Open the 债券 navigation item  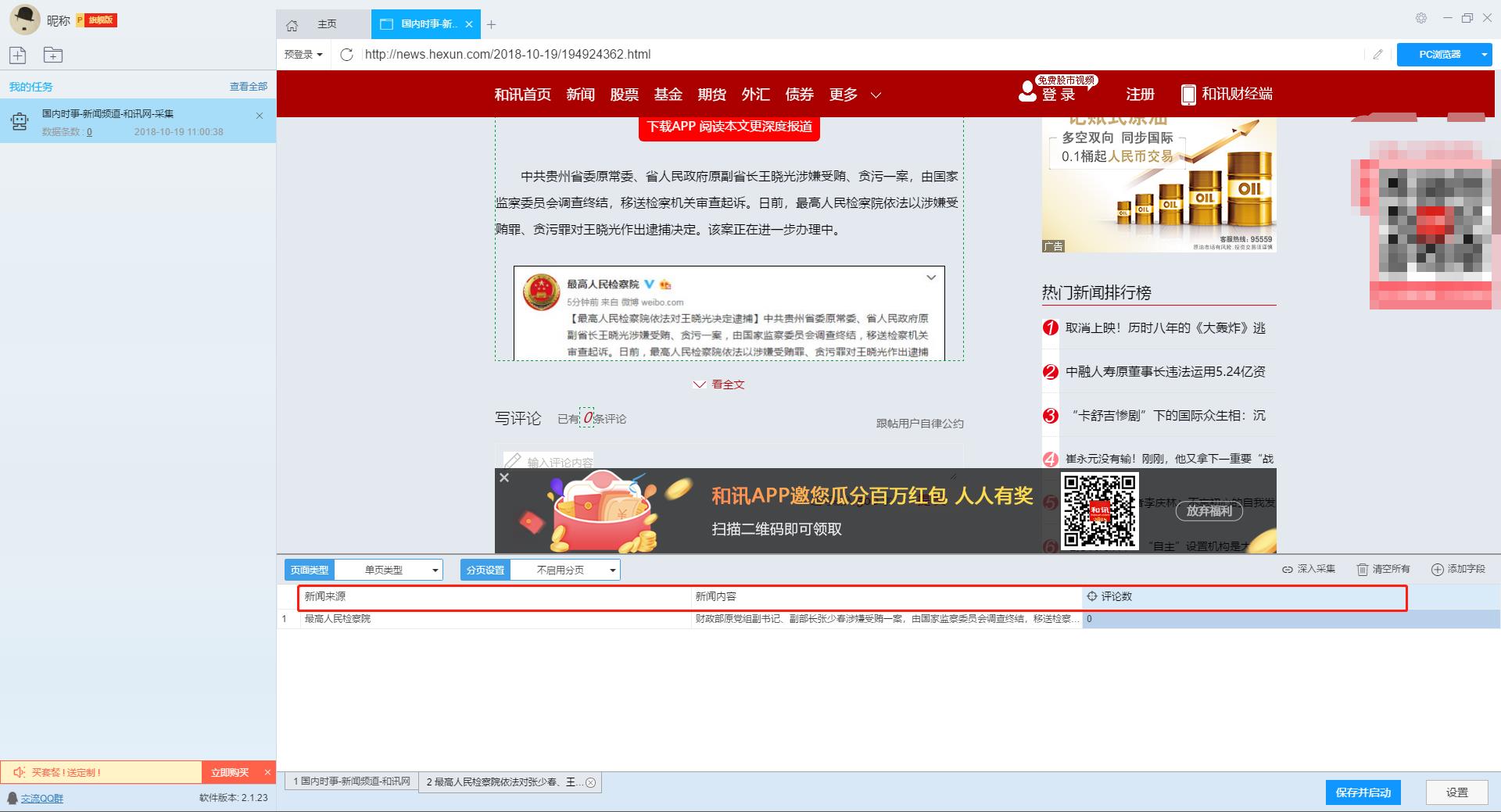pyautogui.click(x=799, y=95)
